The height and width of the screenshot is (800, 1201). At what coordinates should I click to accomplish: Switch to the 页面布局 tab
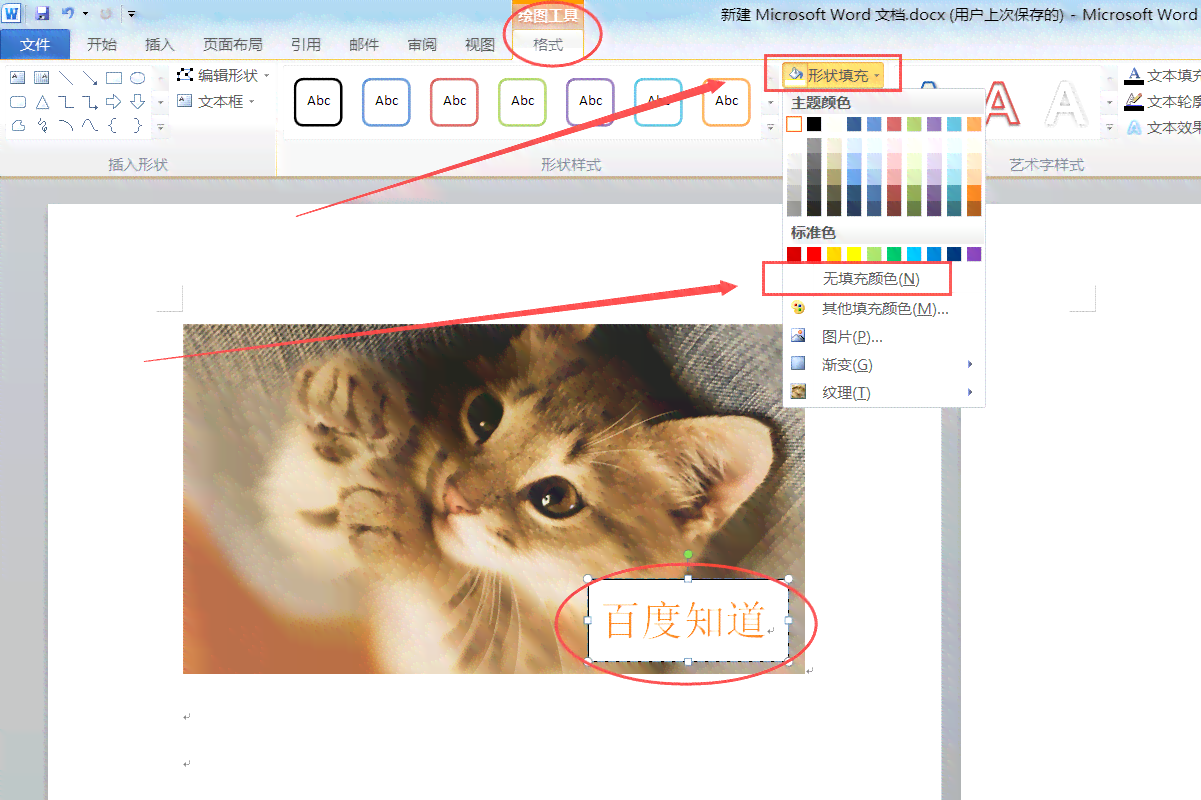click(x=232, y=44)
